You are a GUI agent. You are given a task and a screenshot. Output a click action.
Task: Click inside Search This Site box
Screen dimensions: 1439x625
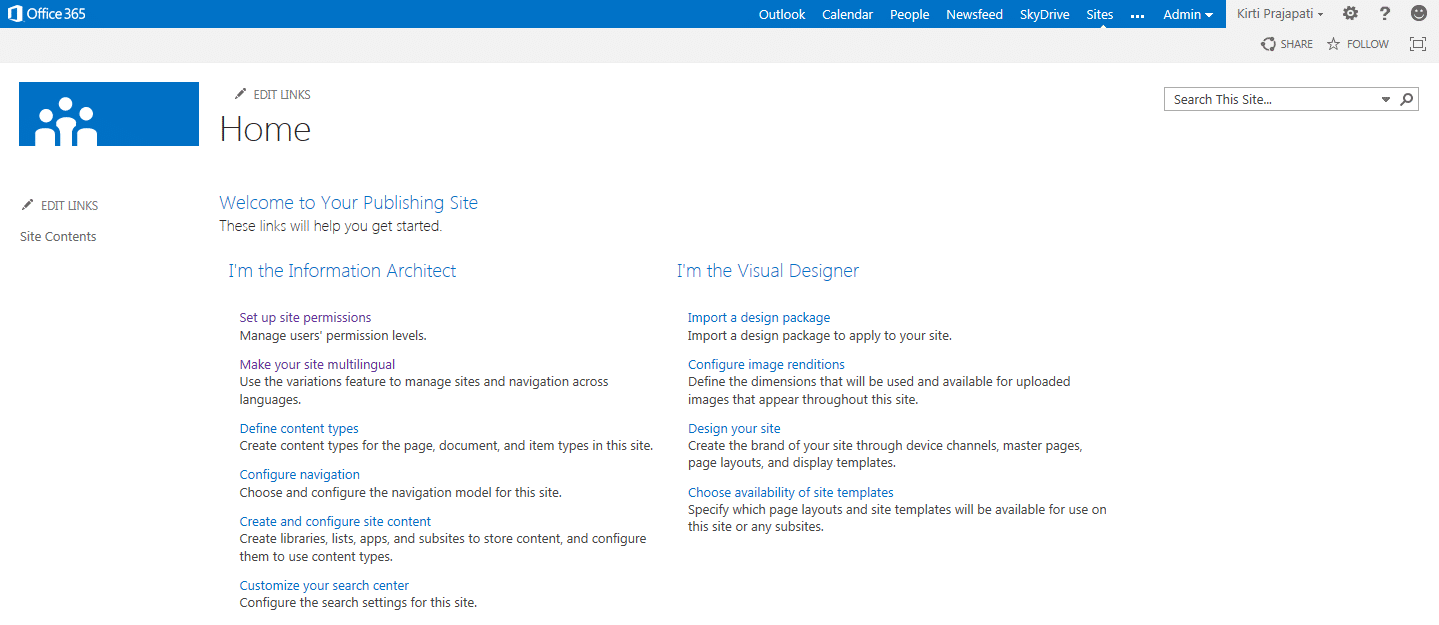[x=1270, y=99]
